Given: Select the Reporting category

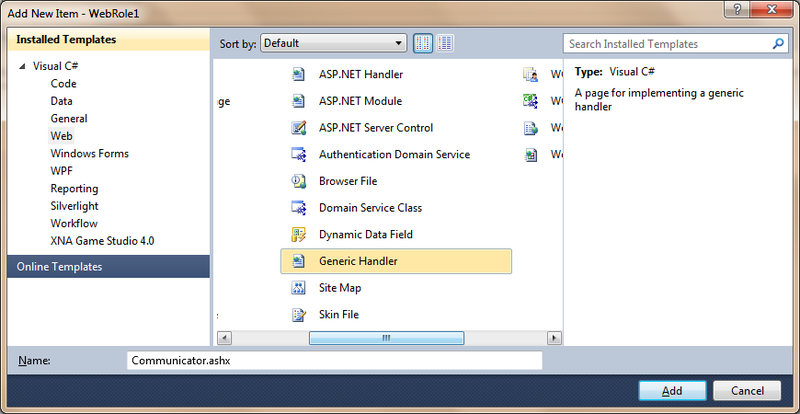Looking at the screenshot, I should click(74, 188).
